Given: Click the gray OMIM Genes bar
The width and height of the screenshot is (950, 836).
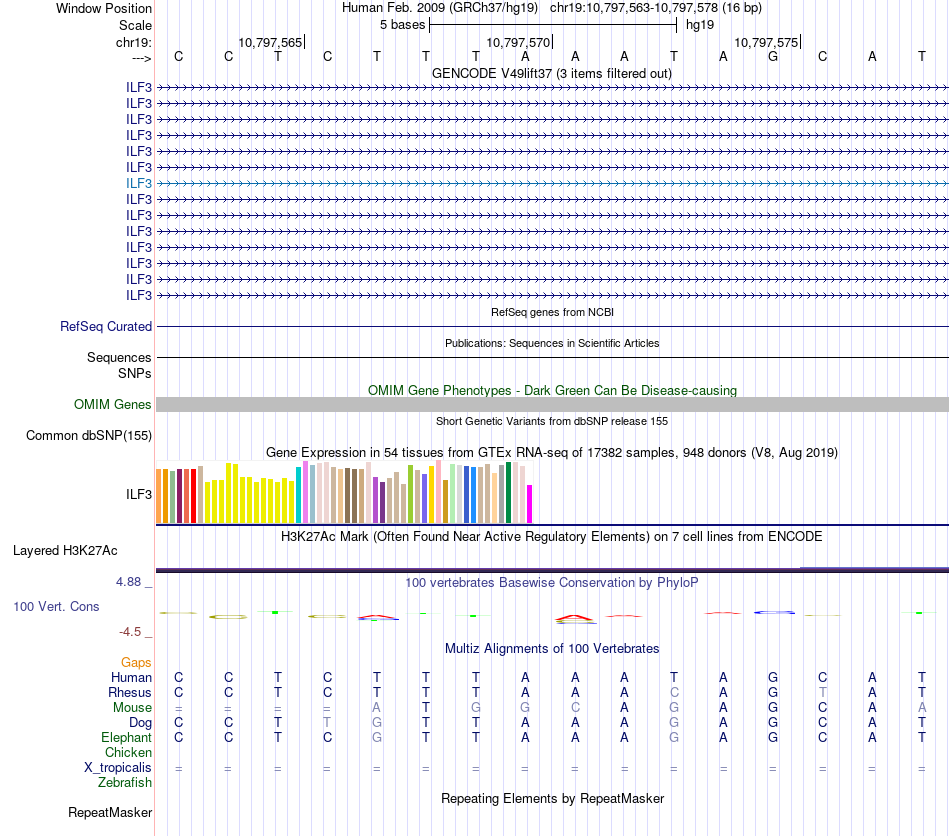Looking at the screenshot, I should [552, 405].
